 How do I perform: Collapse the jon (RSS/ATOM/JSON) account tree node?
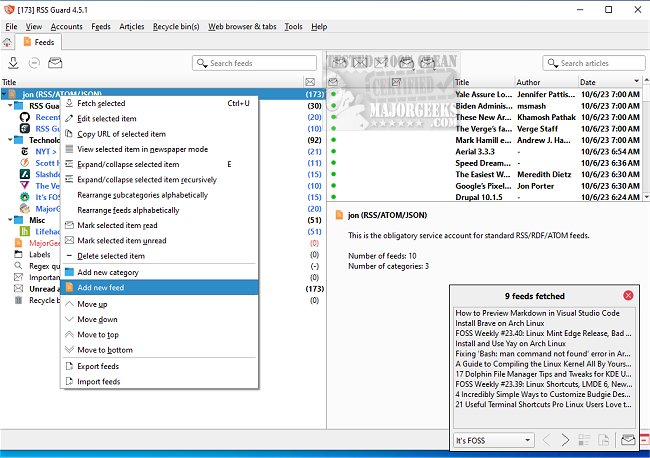coord(4,94)
